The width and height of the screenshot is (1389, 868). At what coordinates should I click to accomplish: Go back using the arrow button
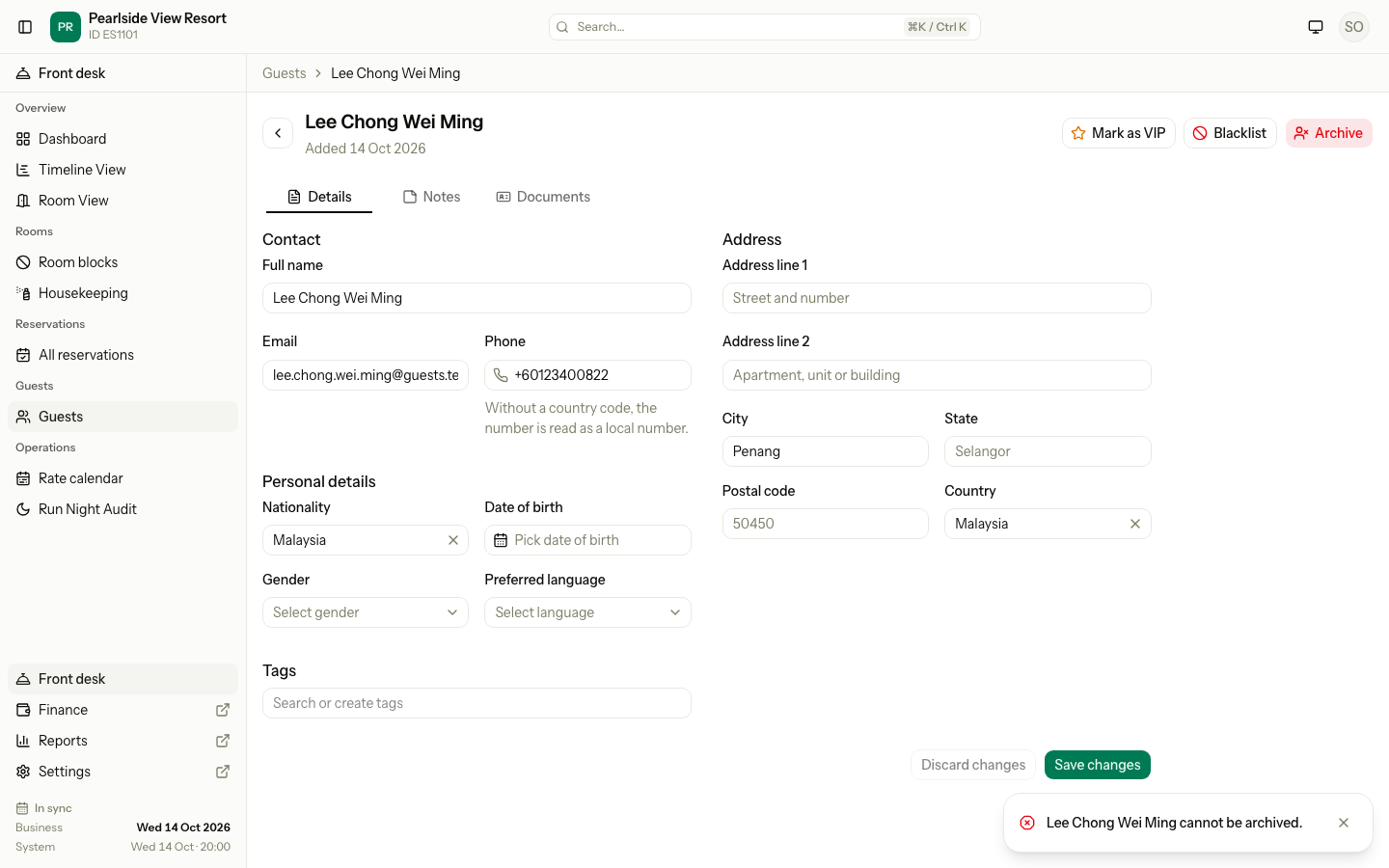pyautogui.click(x=278, y=133)
